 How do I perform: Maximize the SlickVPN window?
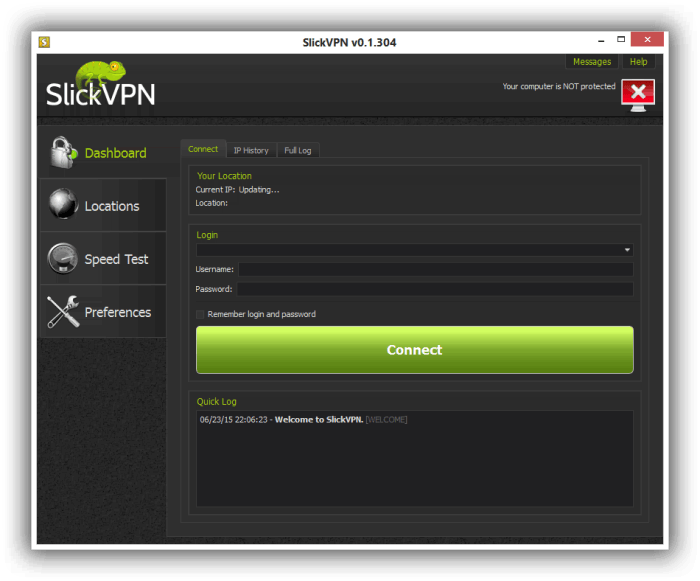[621, 40]
